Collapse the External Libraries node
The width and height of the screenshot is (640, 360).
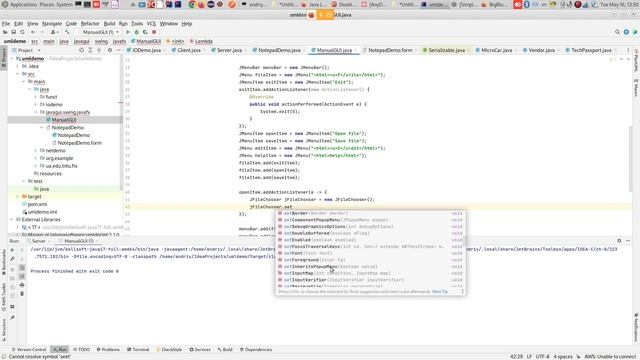(x=12, y=220)
